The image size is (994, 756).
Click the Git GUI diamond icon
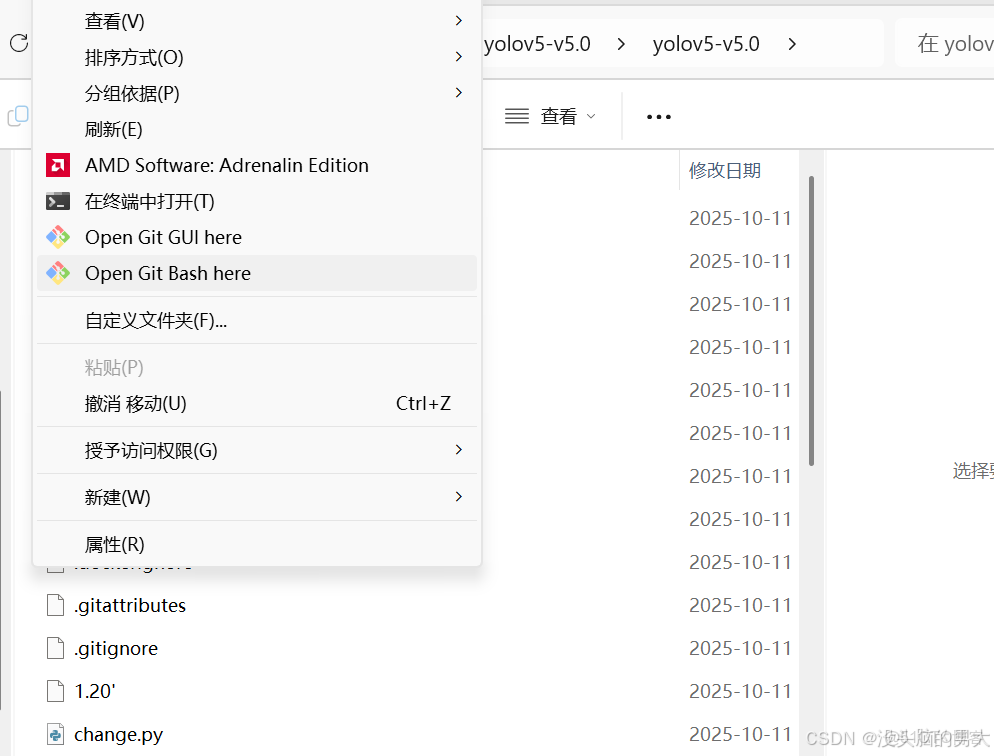coord(57,237)
